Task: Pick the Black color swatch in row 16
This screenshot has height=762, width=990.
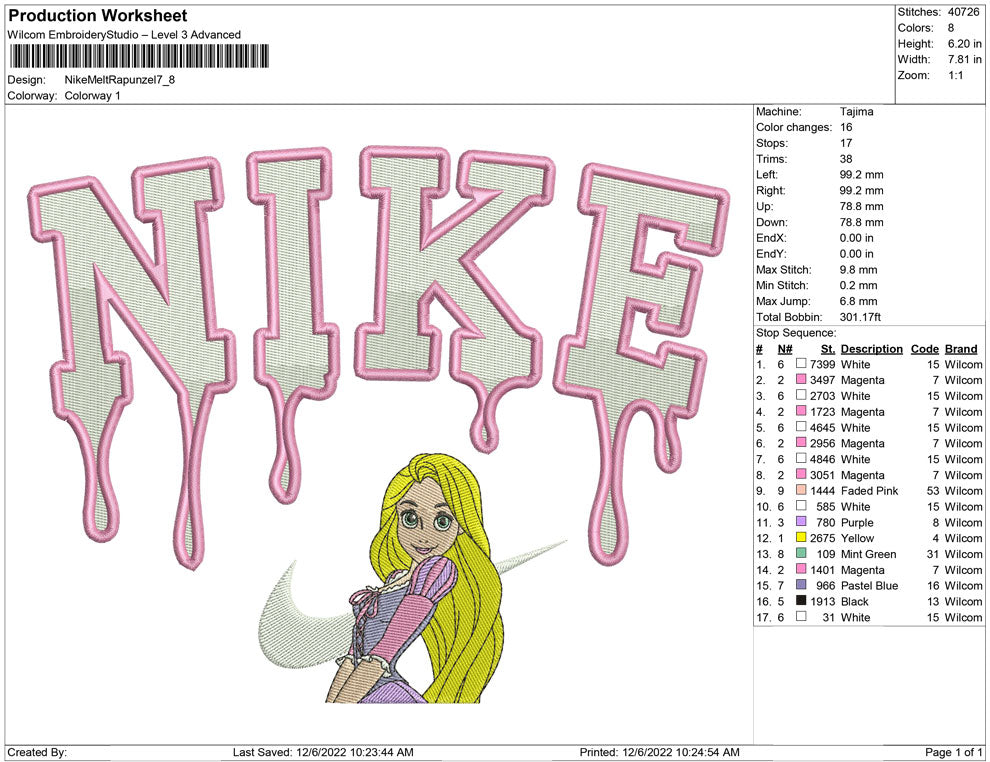Action: (801, 600)
